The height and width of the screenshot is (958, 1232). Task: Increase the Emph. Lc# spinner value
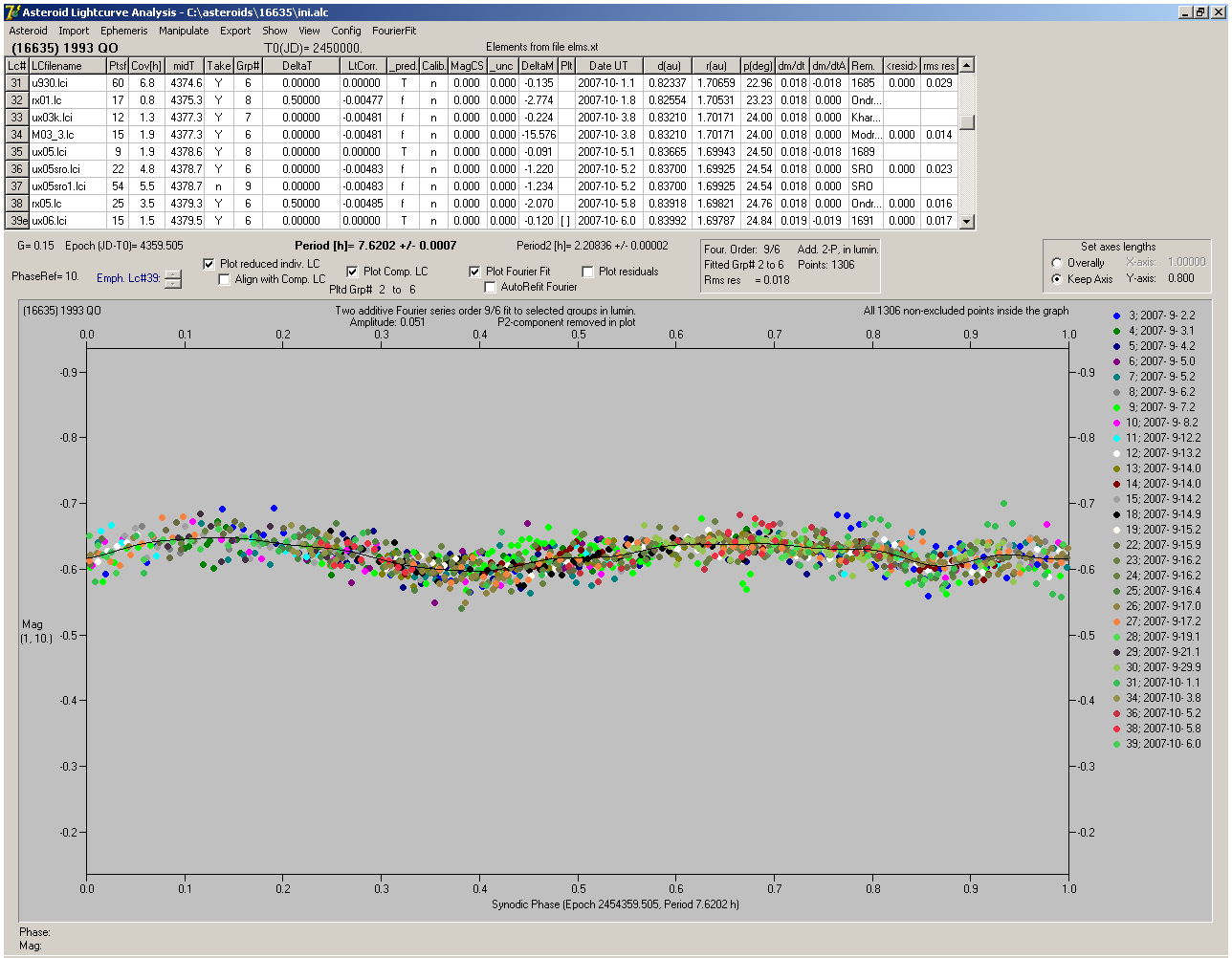tap(173, 274)
